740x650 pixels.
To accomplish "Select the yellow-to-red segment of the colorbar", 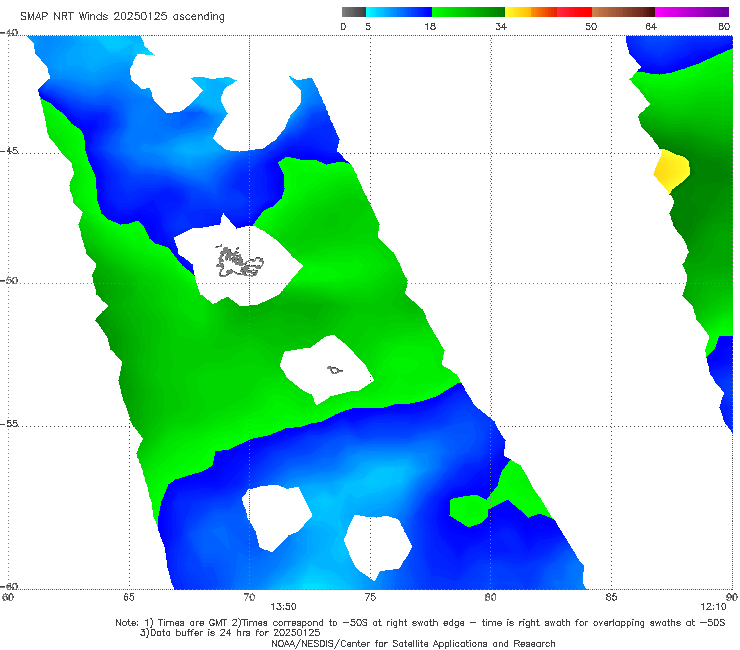I will pos(548,12).
